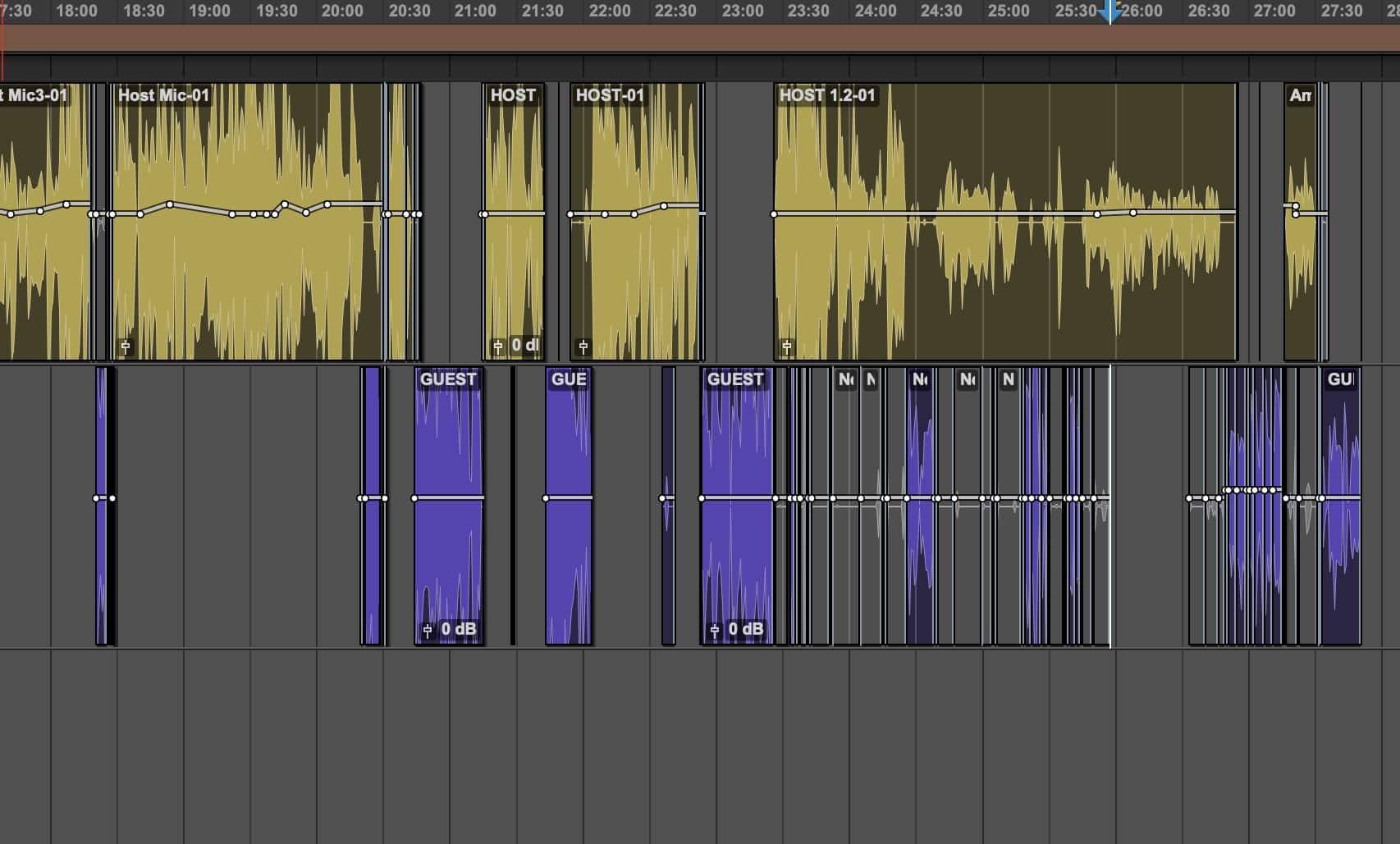Click the fader icon beside the 0 dB label on HOST
1400x844 pixels.
[498, 346]
